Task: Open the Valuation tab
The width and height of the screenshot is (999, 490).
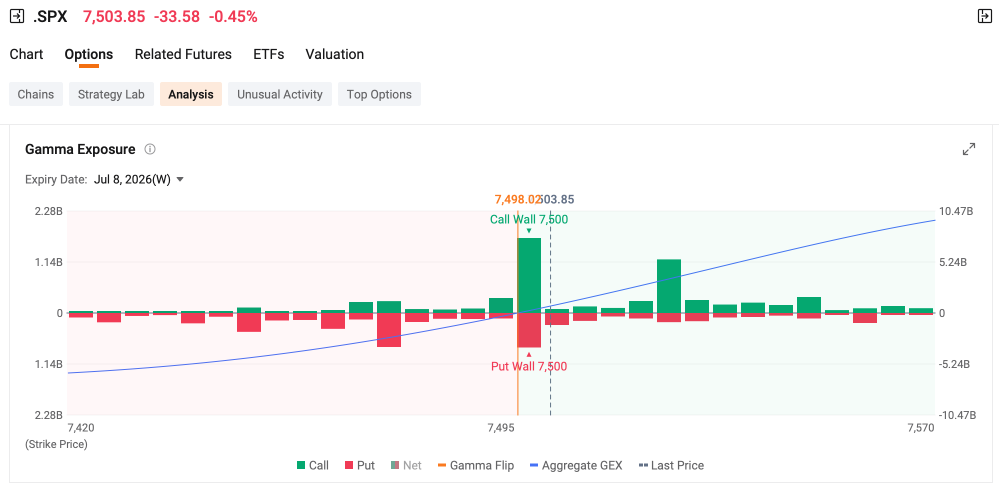Action: [334, 54]
